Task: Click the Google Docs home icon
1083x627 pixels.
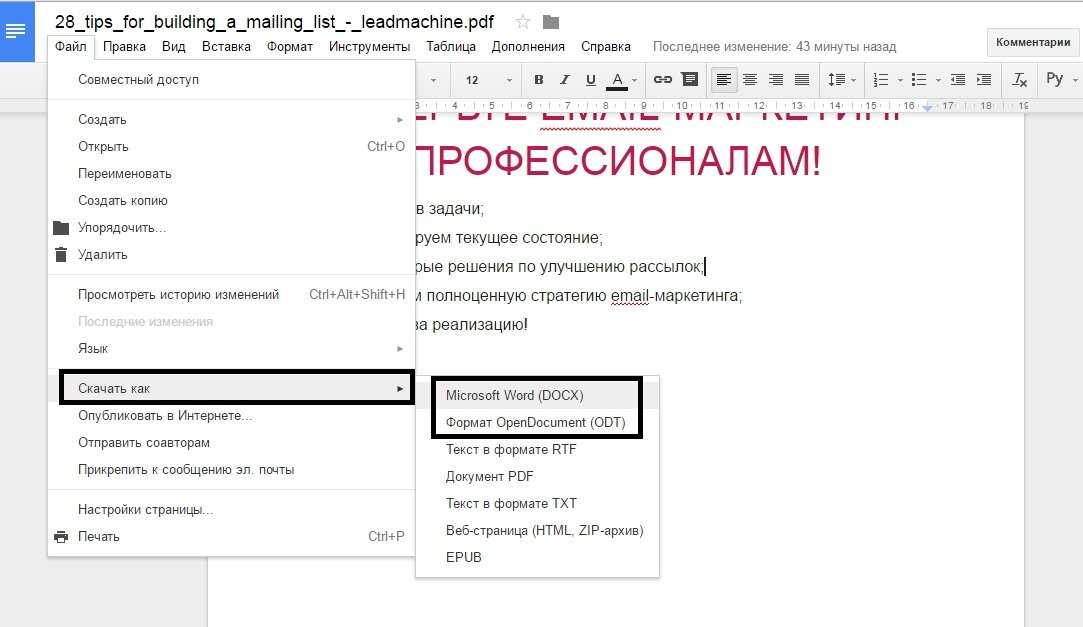Action: tap(17, 31)
